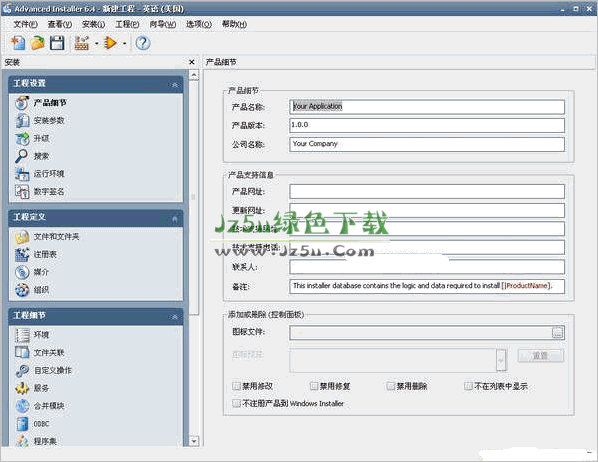
Task: Open the 查看(V) menu
Action: tap(60, 24)
